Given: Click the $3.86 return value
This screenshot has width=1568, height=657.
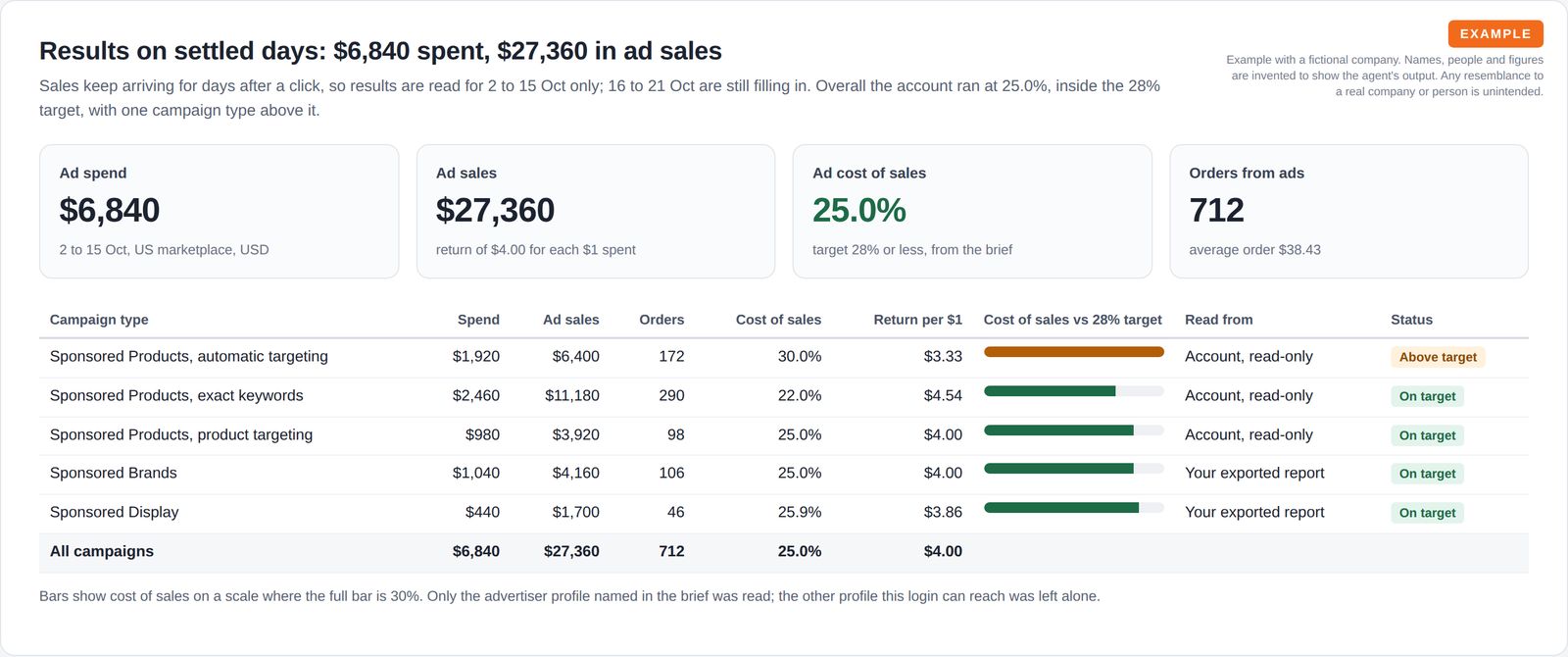Looking at the screenshot, I should click(x=943, y=512).
